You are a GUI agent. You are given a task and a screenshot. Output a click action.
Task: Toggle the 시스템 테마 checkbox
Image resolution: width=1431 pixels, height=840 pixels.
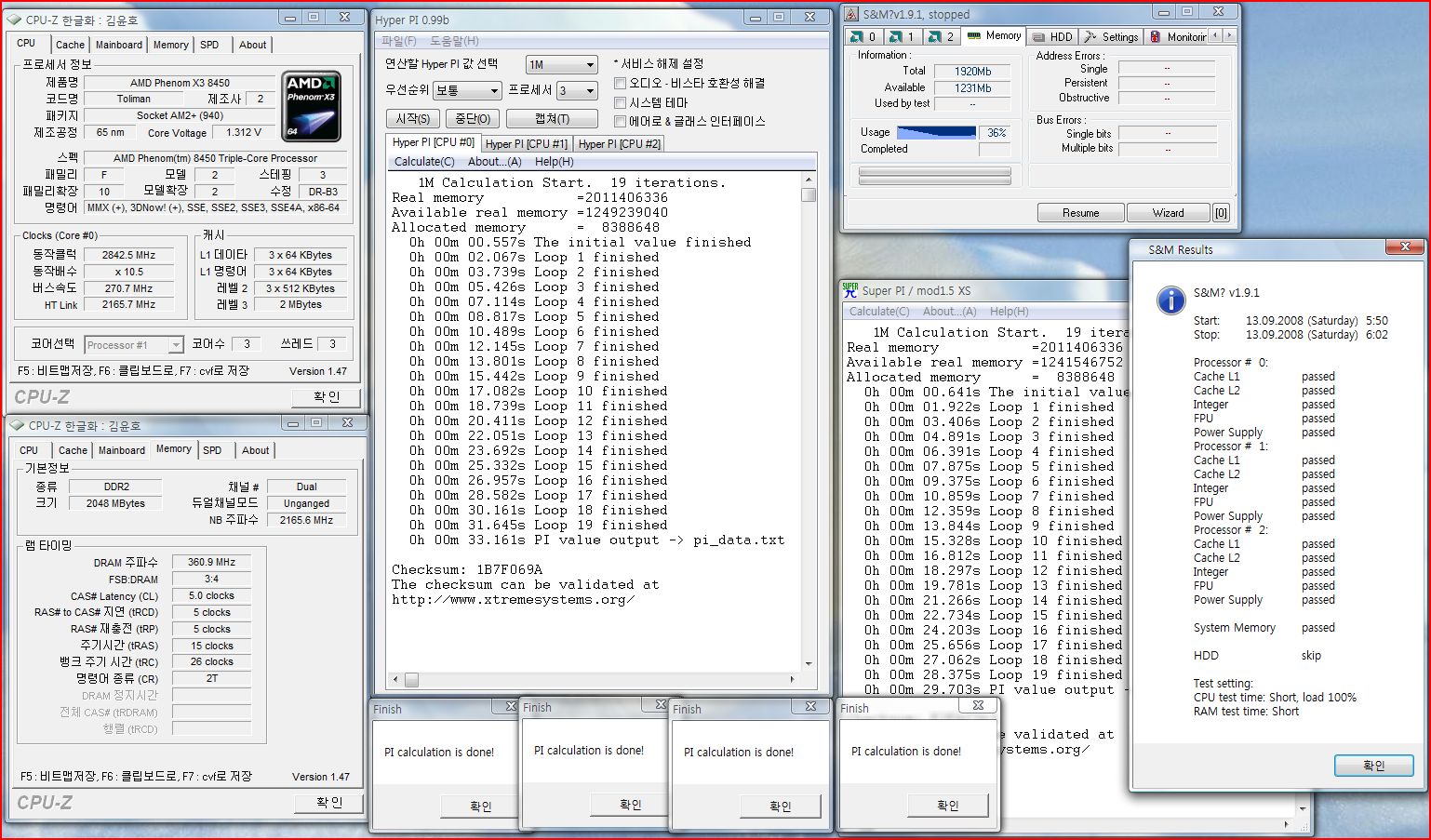[x=621, y=102]
